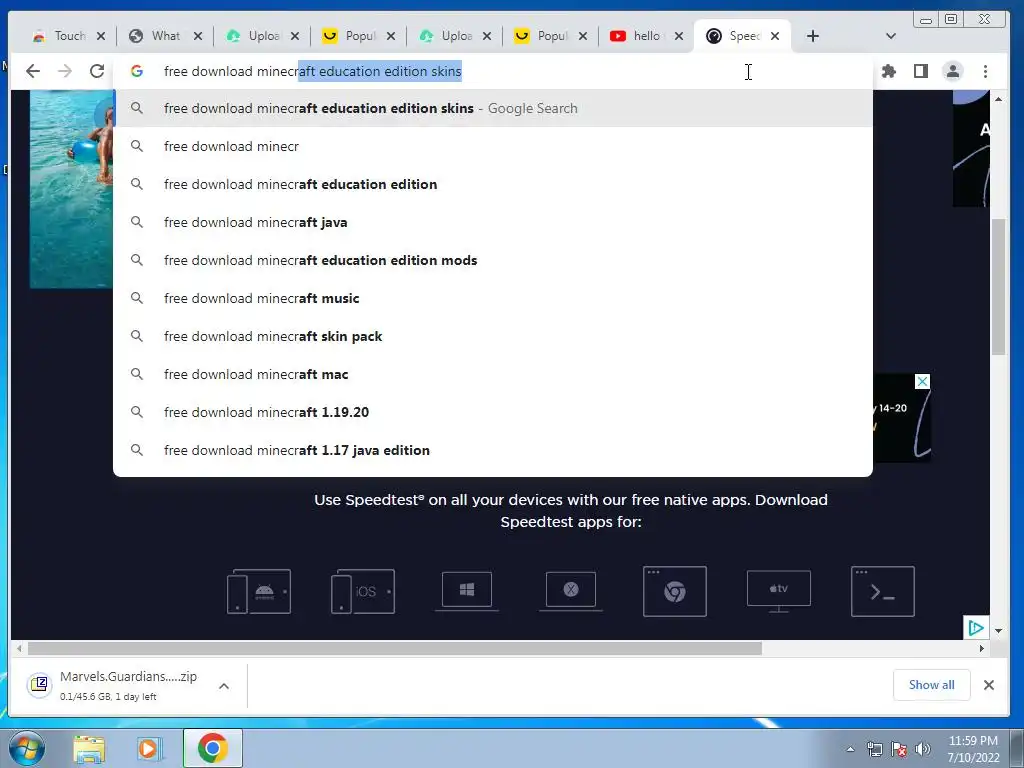Close the Touch tab
The height and width of the screenshot is (768, 1024).
point(101,36)
